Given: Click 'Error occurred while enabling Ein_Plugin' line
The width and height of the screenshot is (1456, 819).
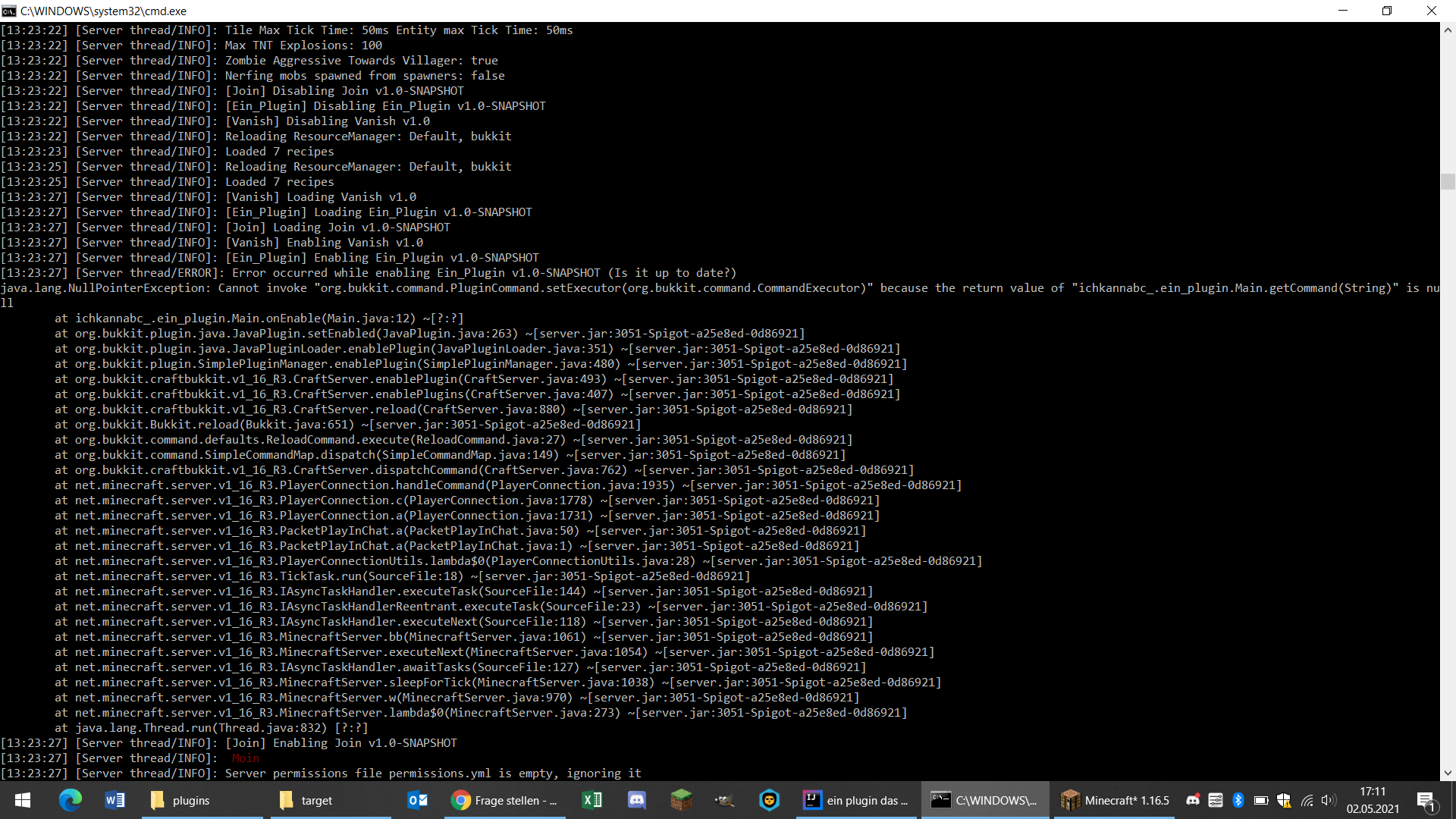Looking at the screenshot, I should point(369,273).
